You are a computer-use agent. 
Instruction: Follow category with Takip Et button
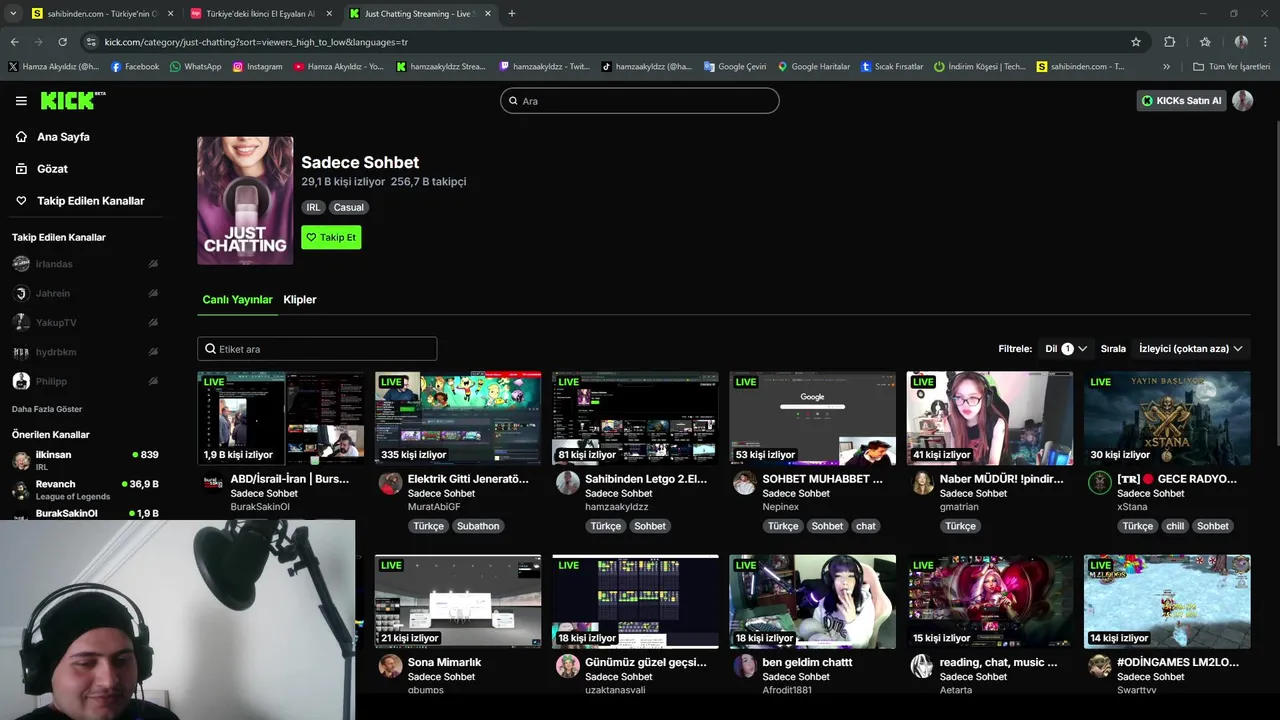pyautogui.click(x=331, y=237)
